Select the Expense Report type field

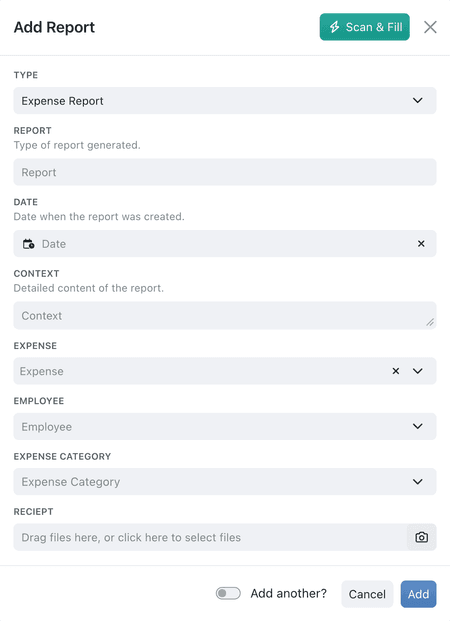click(225, 101)
